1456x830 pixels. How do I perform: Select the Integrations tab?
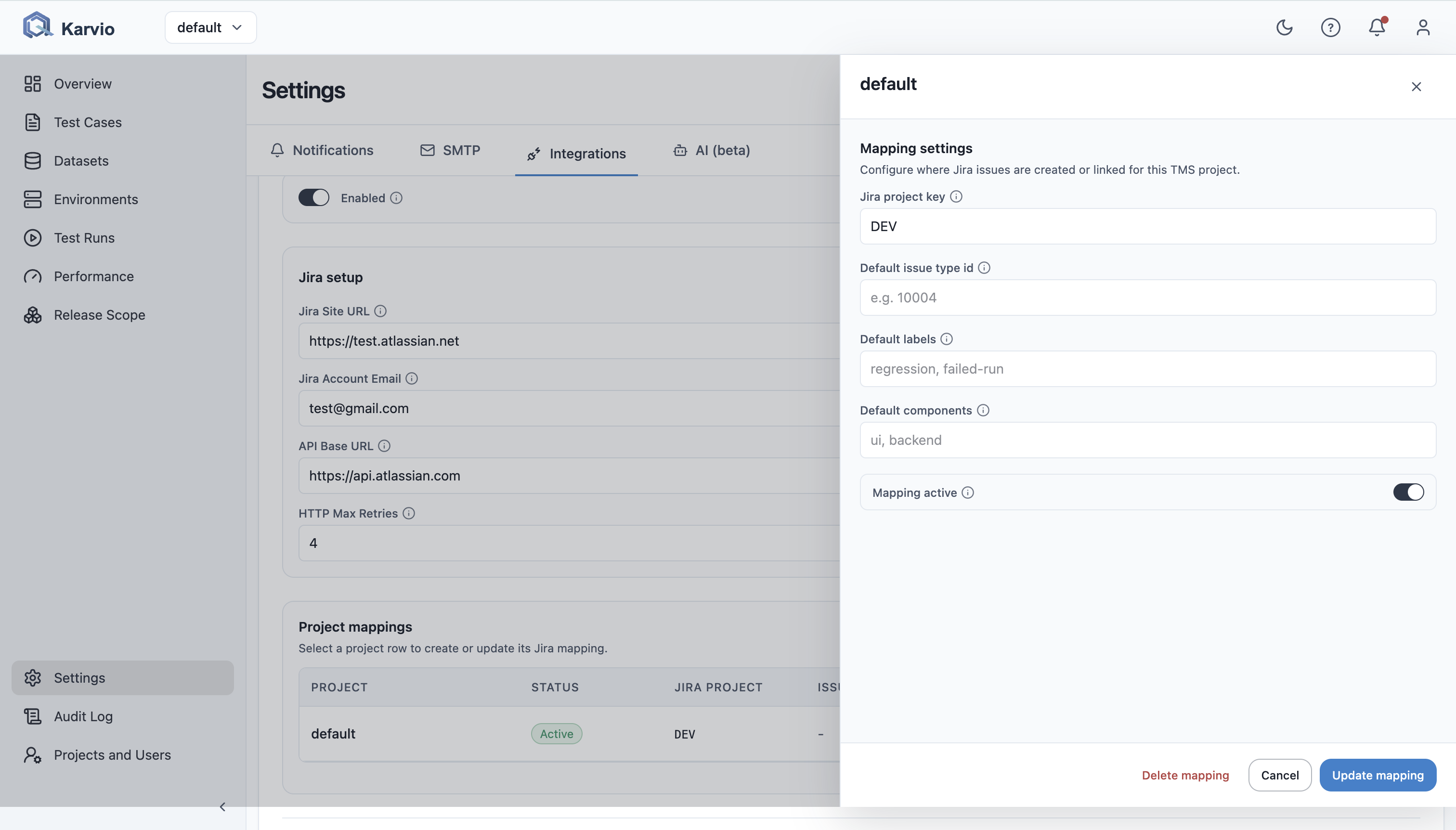(x=576, y=154)
